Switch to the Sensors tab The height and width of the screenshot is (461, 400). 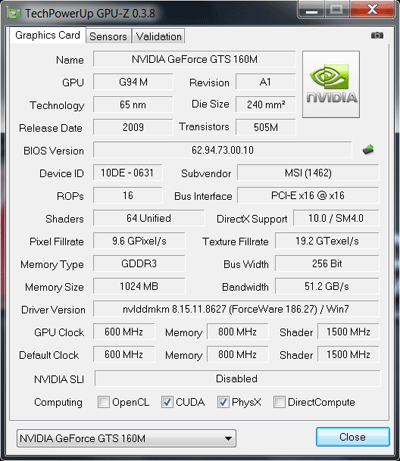click(108, 36)
